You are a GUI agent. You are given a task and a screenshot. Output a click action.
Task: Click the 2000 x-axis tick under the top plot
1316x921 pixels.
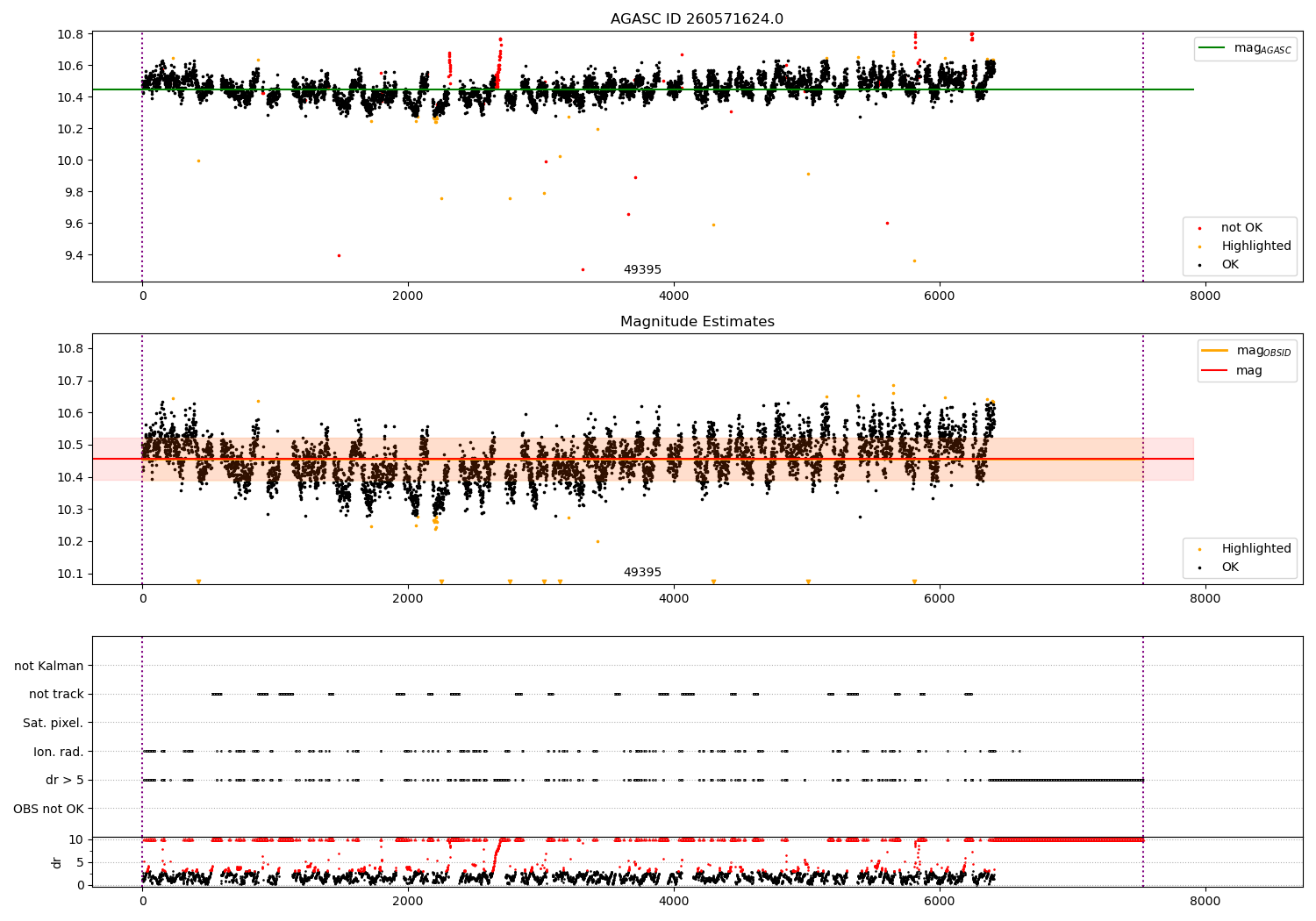tap(408, 296)
